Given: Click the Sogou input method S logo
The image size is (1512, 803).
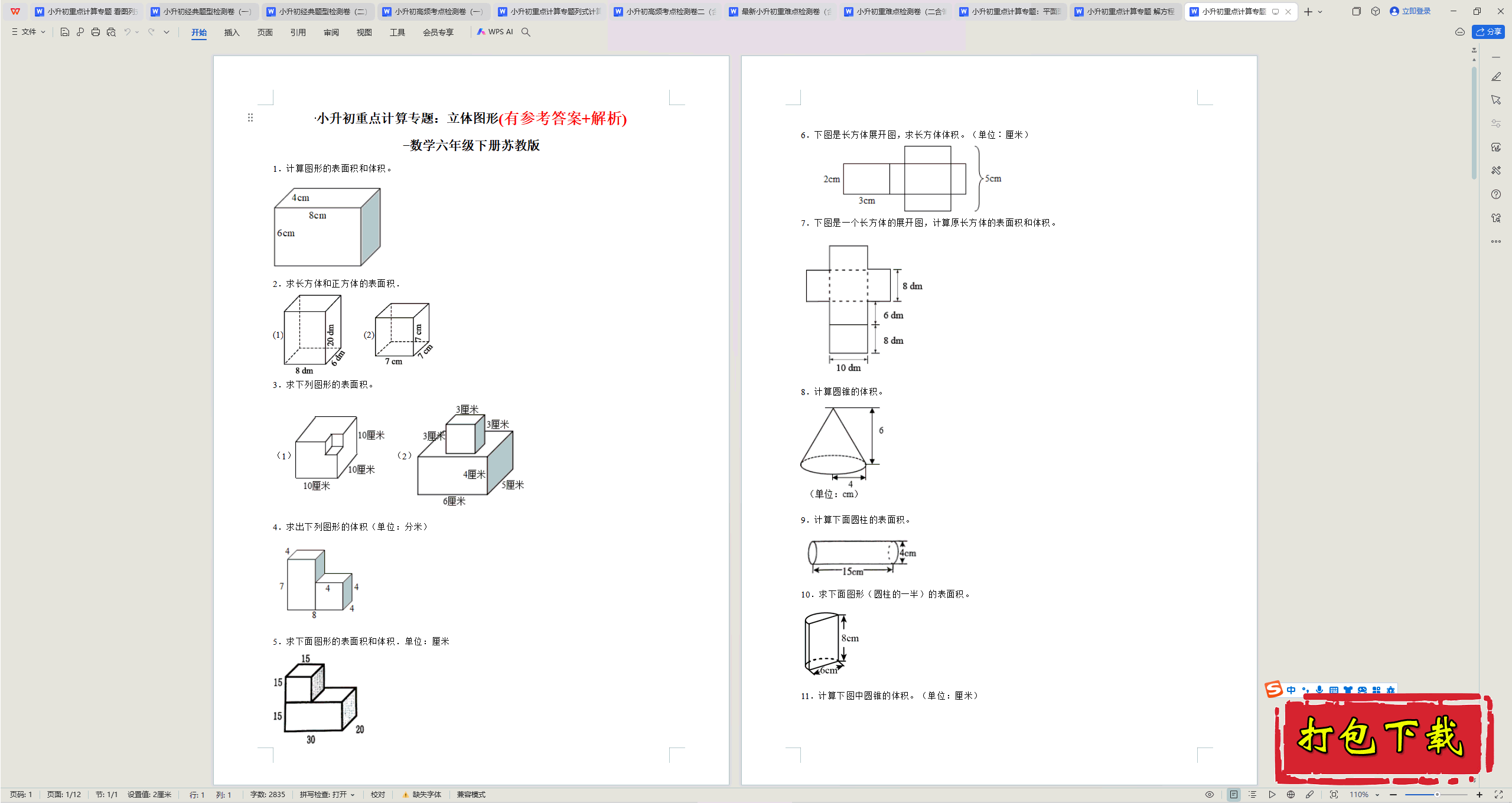Looking at the screenshot, I should [x=1274, y=689].
